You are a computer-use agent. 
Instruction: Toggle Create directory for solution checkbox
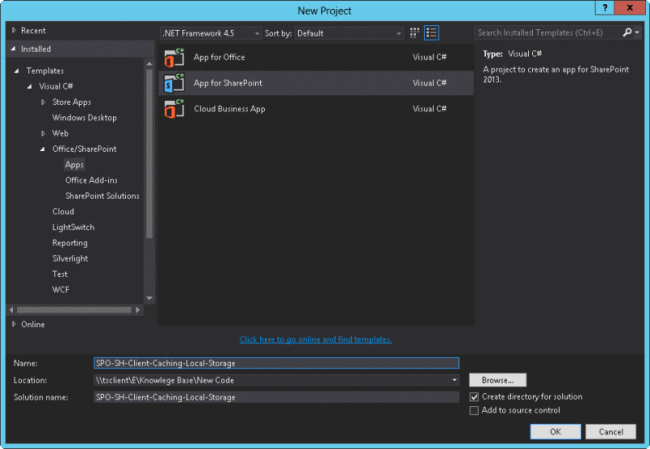tap(474, 397)
